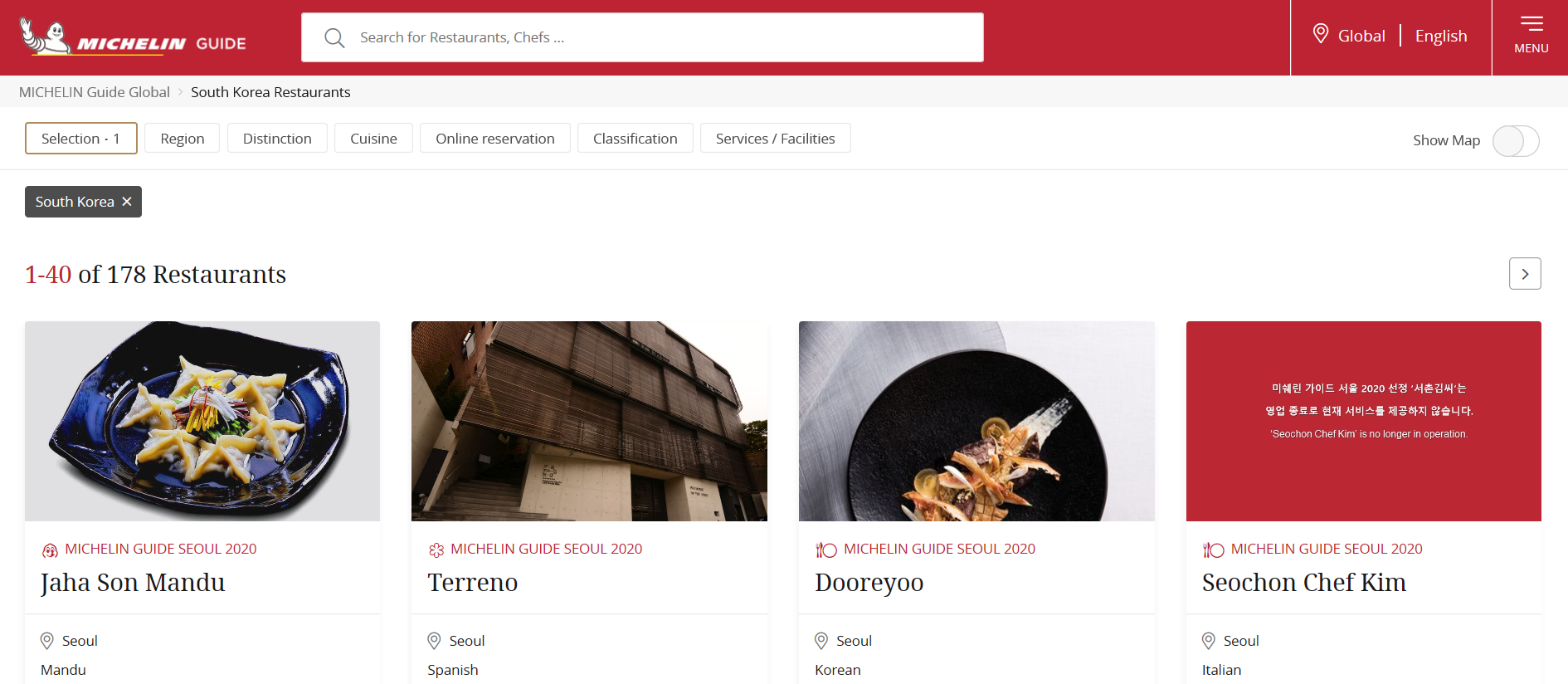Click South Korea Restaurants breadcrumb

pyautogui.click(x=270, y=92)
